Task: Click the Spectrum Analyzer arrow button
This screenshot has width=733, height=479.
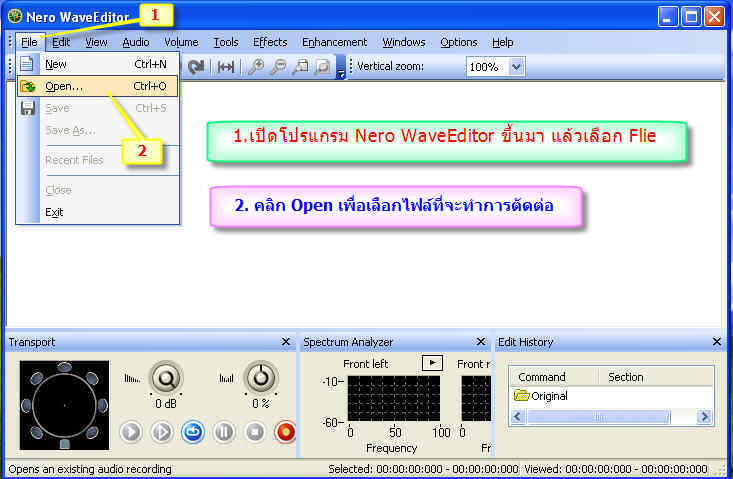Action: [432, 363]
